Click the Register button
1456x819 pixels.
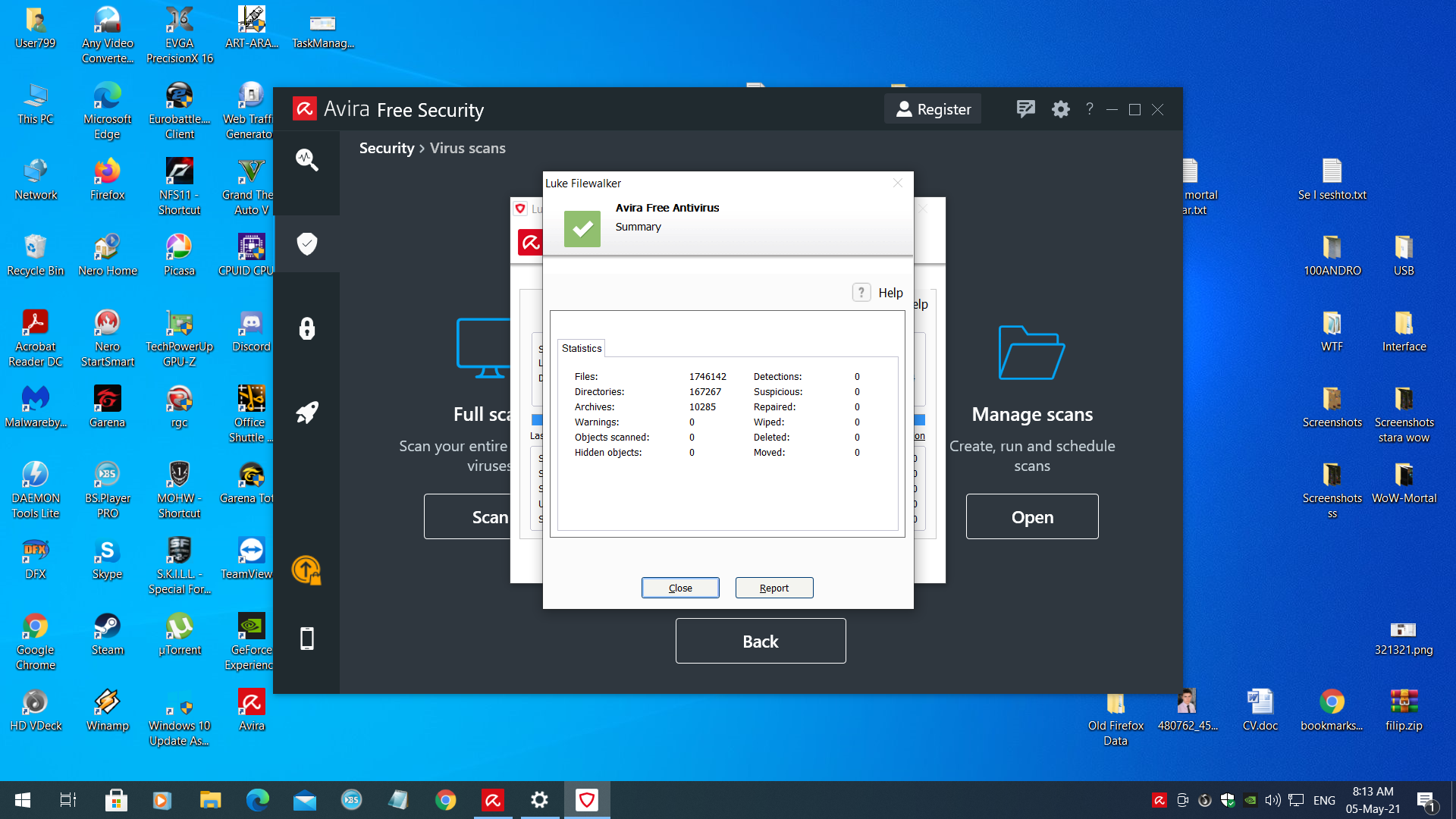pyautogui.click(x=933, y=109)
